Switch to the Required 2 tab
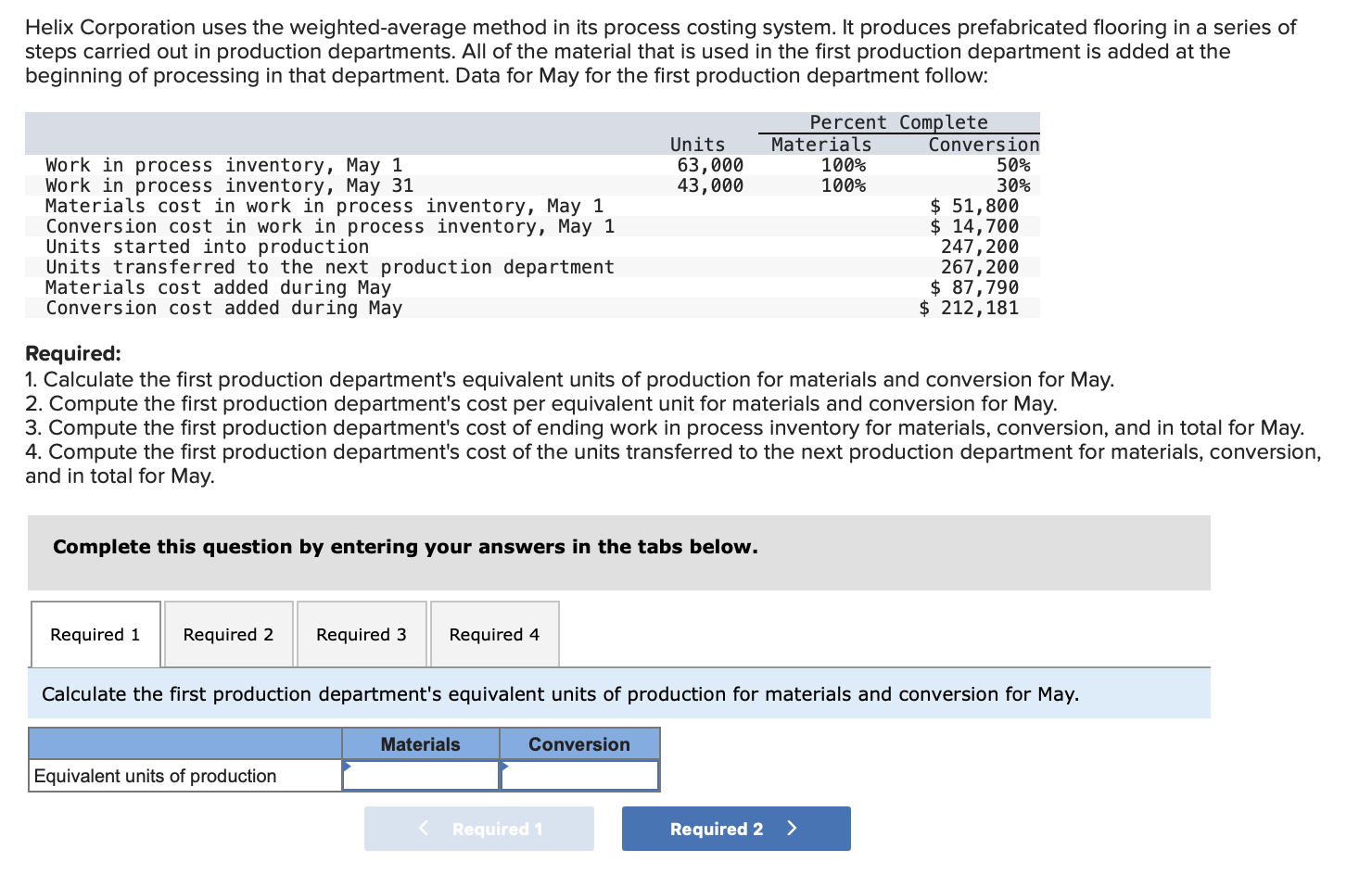Screen dimensions: 1372x875 tap(229, 634)
